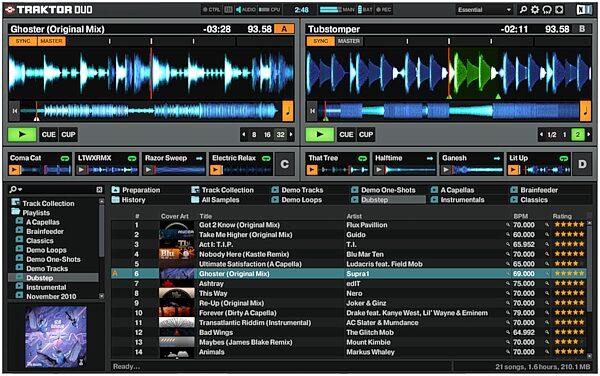Select the Ghoster (Original Mix) track row

349,273
